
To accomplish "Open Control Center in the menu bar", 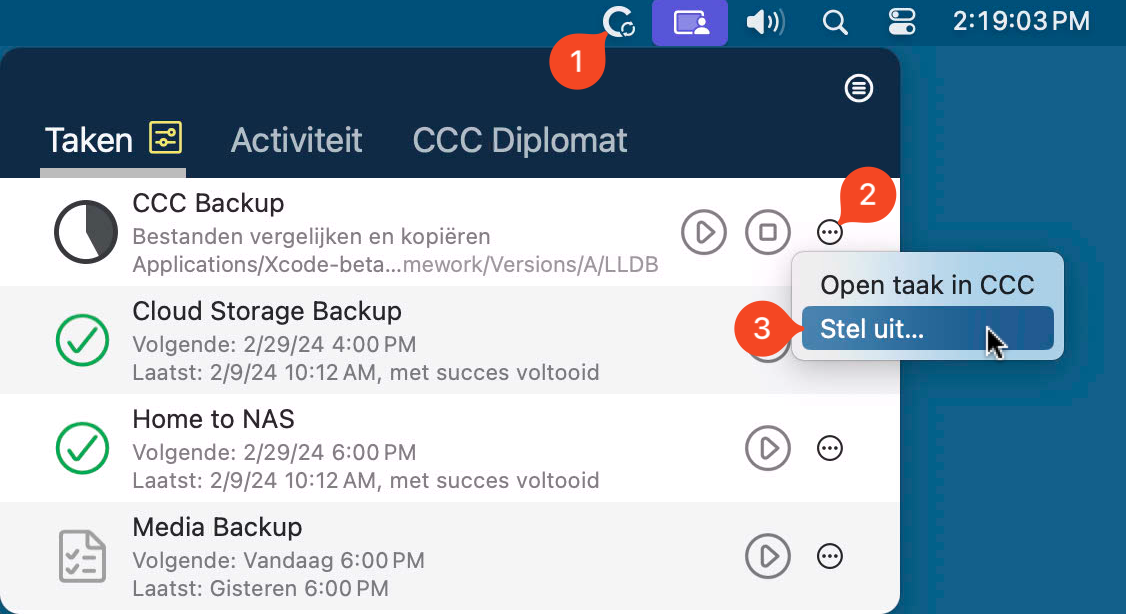I will click(901, 23).
